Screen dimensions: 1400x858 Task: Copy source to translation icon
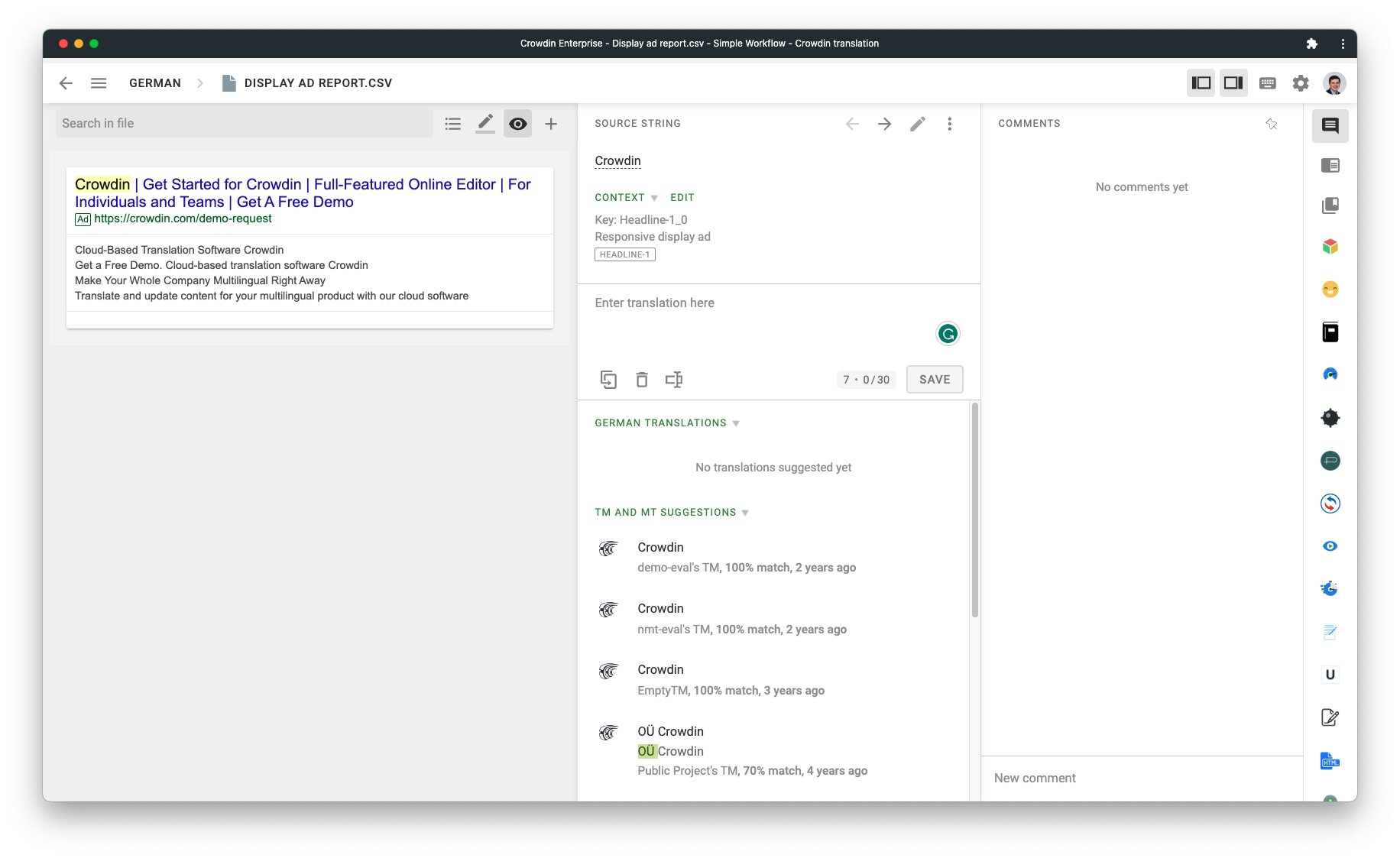click(608, 380)
